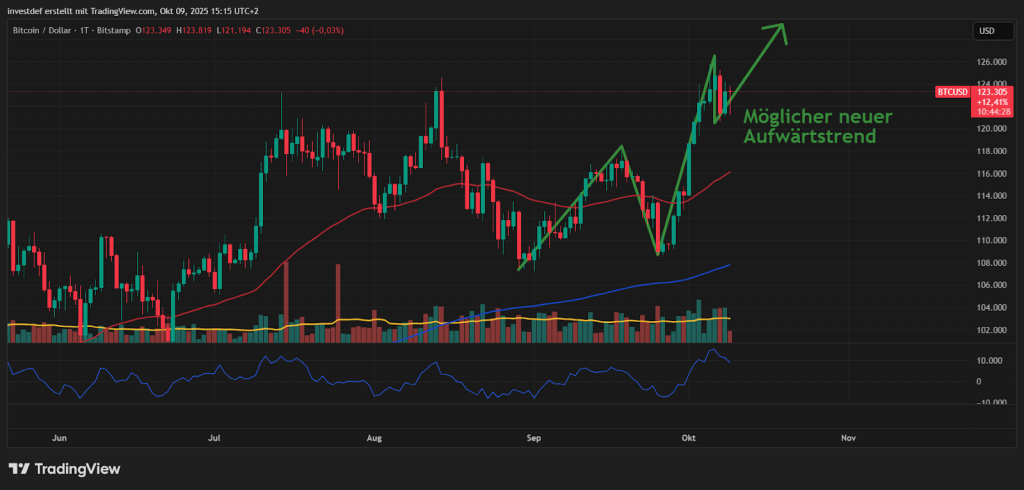Click the 126.000 price axis label
The height and width of the screenshot is (490, 1024).
(990, 61)
